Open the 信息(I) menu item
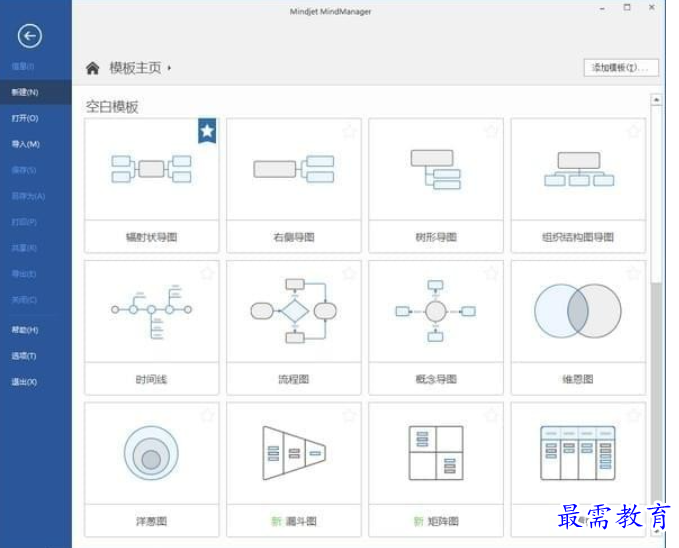 coord(23,66)
